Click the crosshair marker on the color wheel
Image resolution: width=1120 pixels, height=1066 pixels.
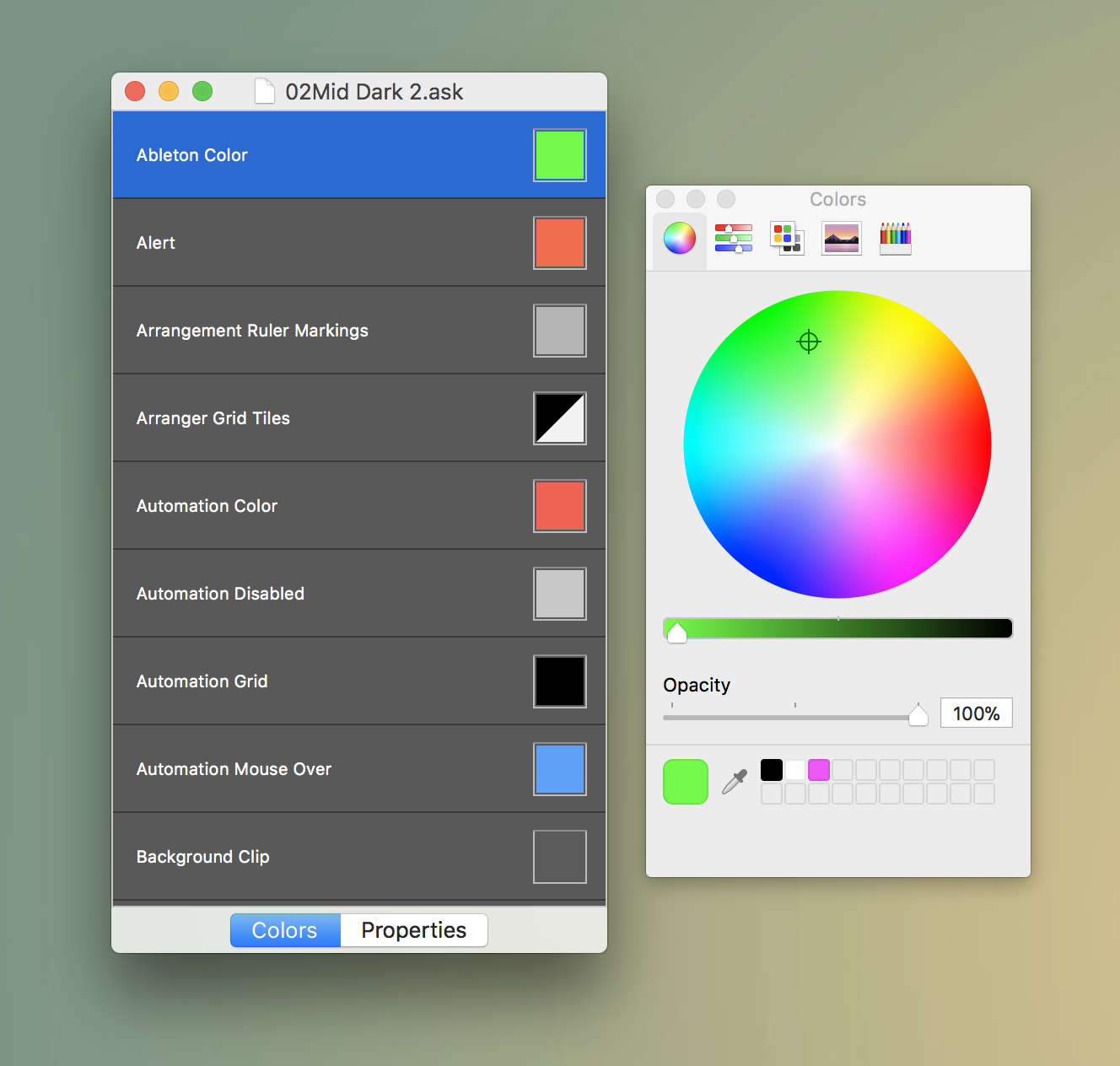pyautogui.click(x=809, y=342)
